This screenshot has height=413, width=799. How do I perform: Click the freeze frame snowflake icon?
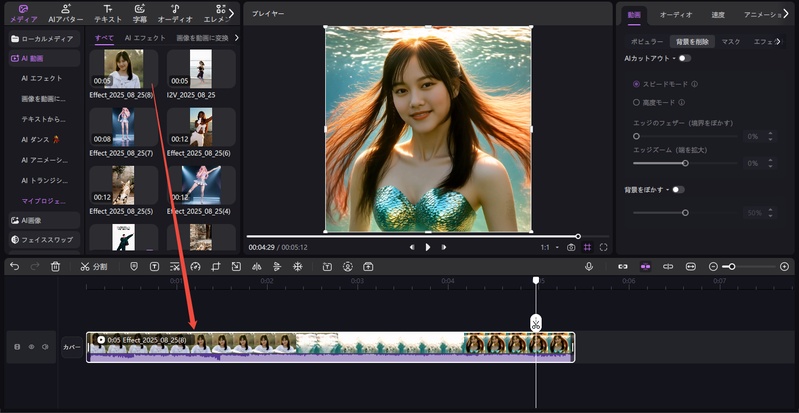pyautogui.click(x=298, y=266)
